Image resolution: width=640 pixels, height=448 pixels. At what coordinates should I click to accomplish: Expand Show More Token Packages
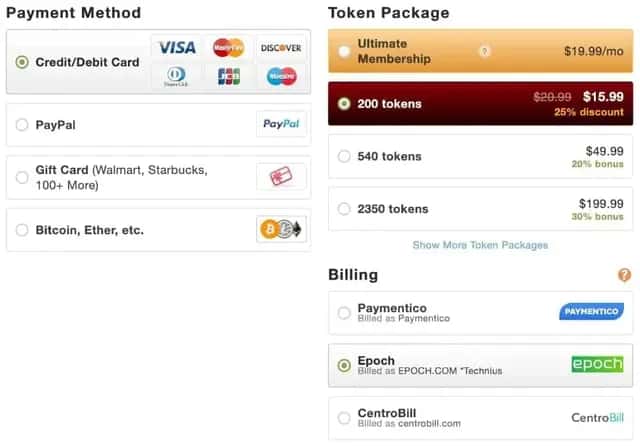pyautogui.click(x=480, y=245)
